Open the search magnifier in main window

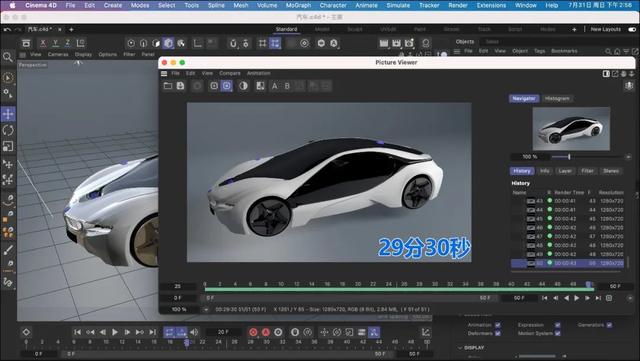click(x=8, y=57)
